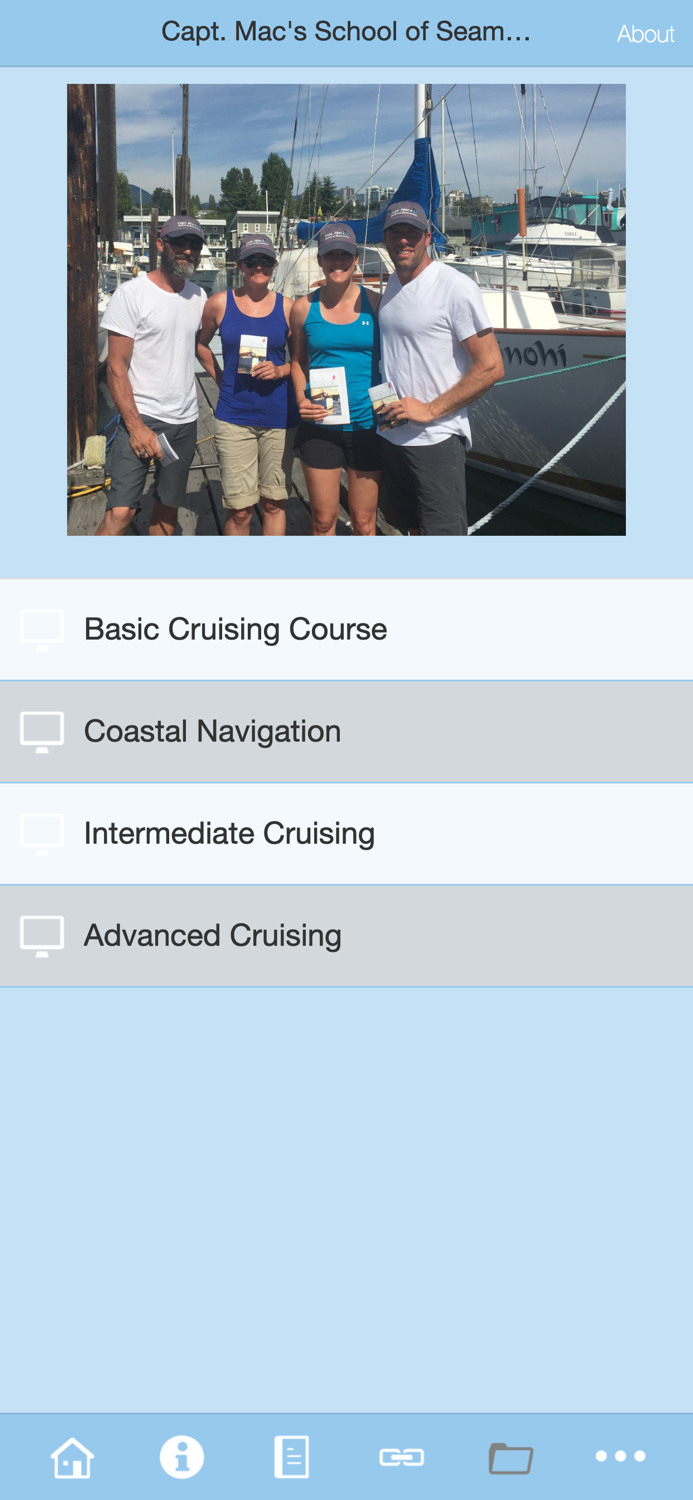Select the highlighted Info icon in bottom bar
693x1500 pixels.
click(x=180, y=1456)
